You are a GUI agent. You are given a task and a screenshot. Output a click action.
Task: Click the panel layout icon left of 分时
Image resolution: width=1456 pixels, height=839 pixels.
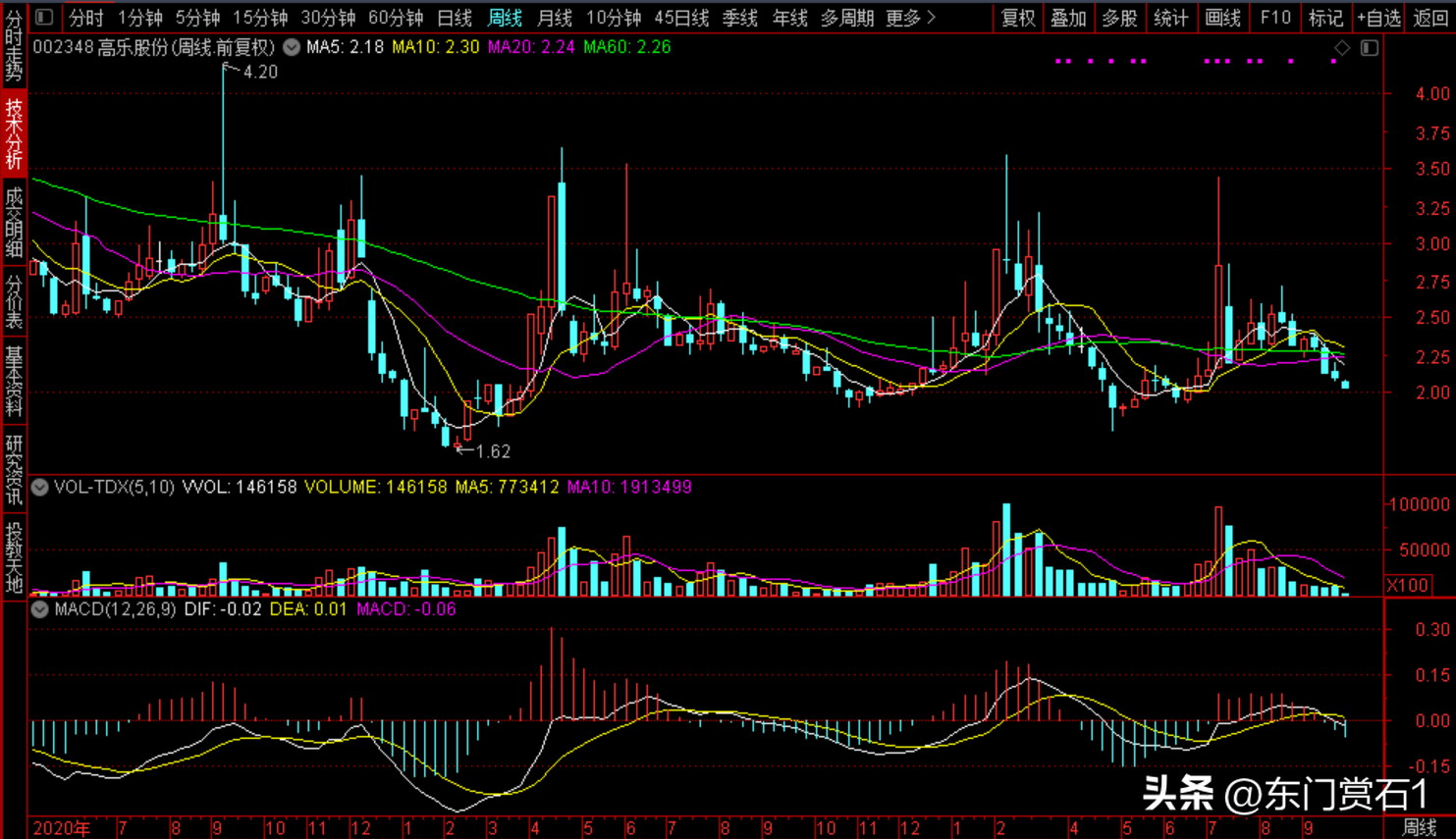[x=44, y=17]
